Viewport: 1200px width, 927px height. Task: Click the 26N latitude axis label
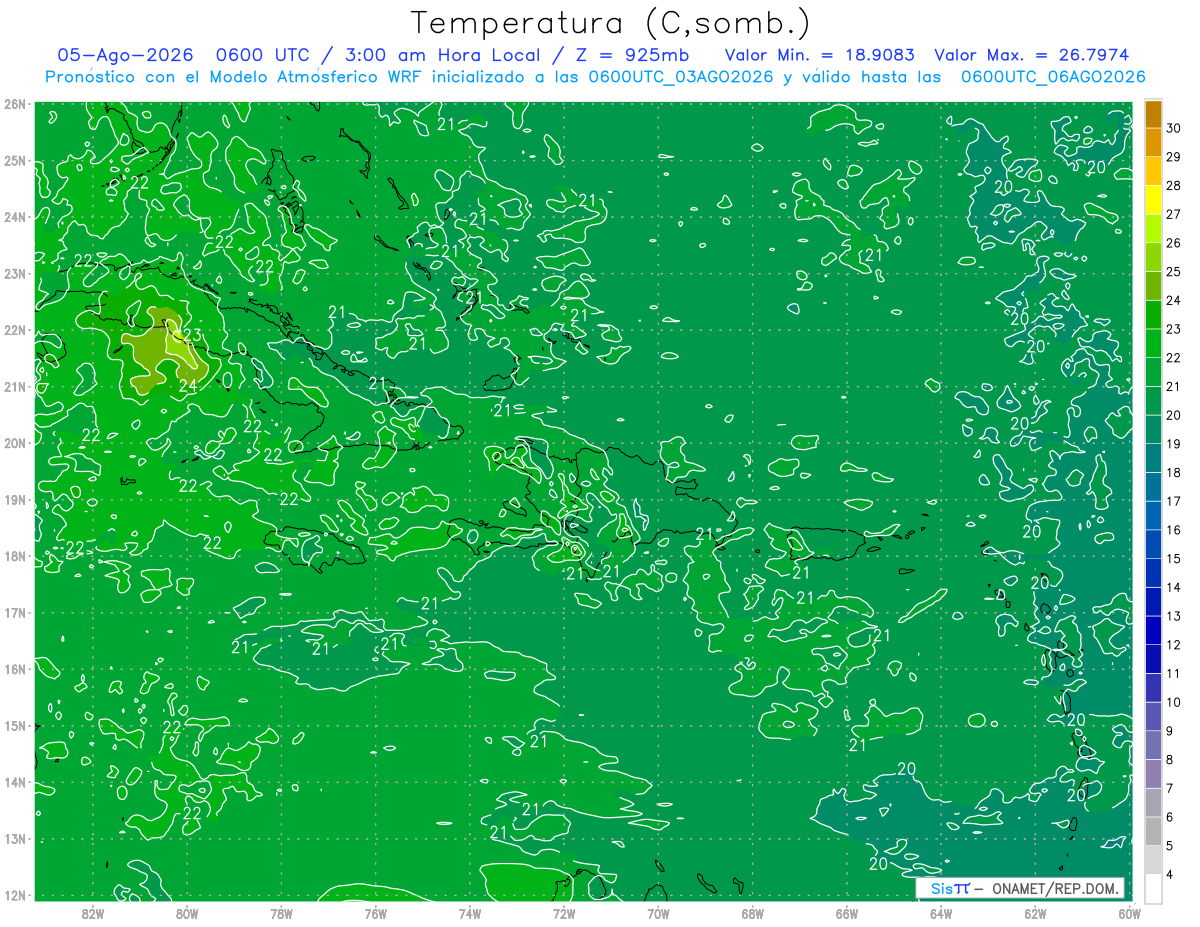click(x=15, y=104)
